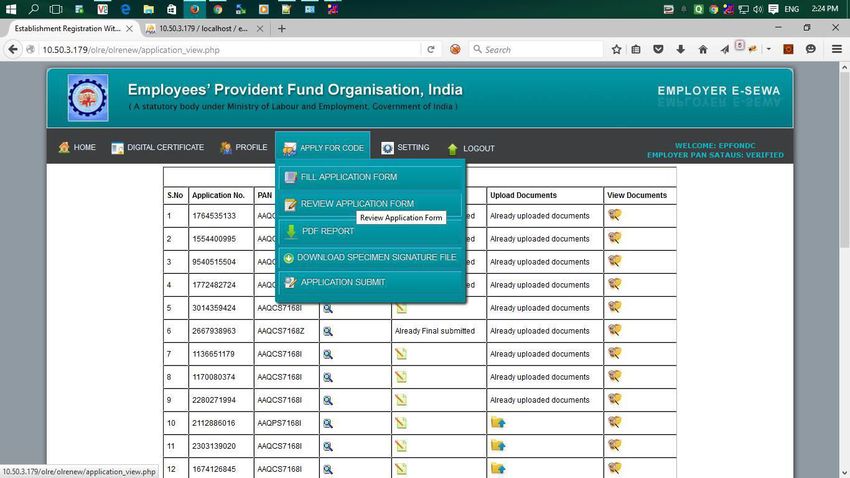The image size is (850, 478).
Task: Select APPLICATION SUBMIT menu entry
Action: click(371, 282)
